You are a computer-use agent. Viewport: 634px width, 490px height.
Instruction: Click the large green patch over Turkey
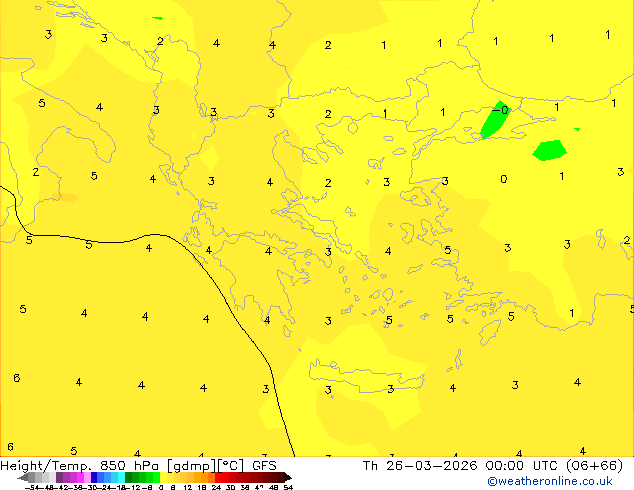(549, 150)
